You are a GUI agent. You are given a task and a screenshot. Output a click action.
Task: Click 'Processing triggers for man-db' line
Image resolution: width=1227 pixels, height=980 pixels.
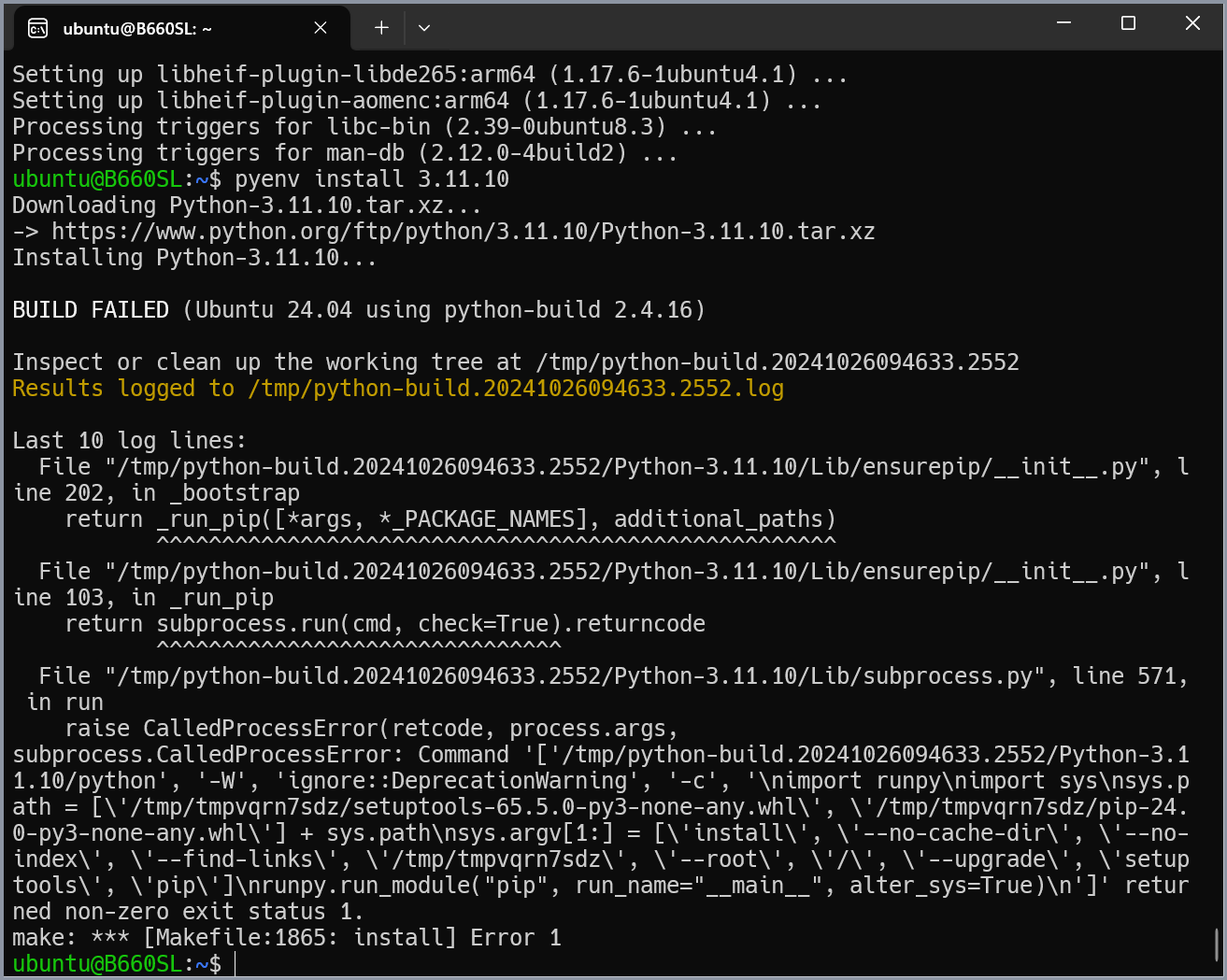[345, 153]
